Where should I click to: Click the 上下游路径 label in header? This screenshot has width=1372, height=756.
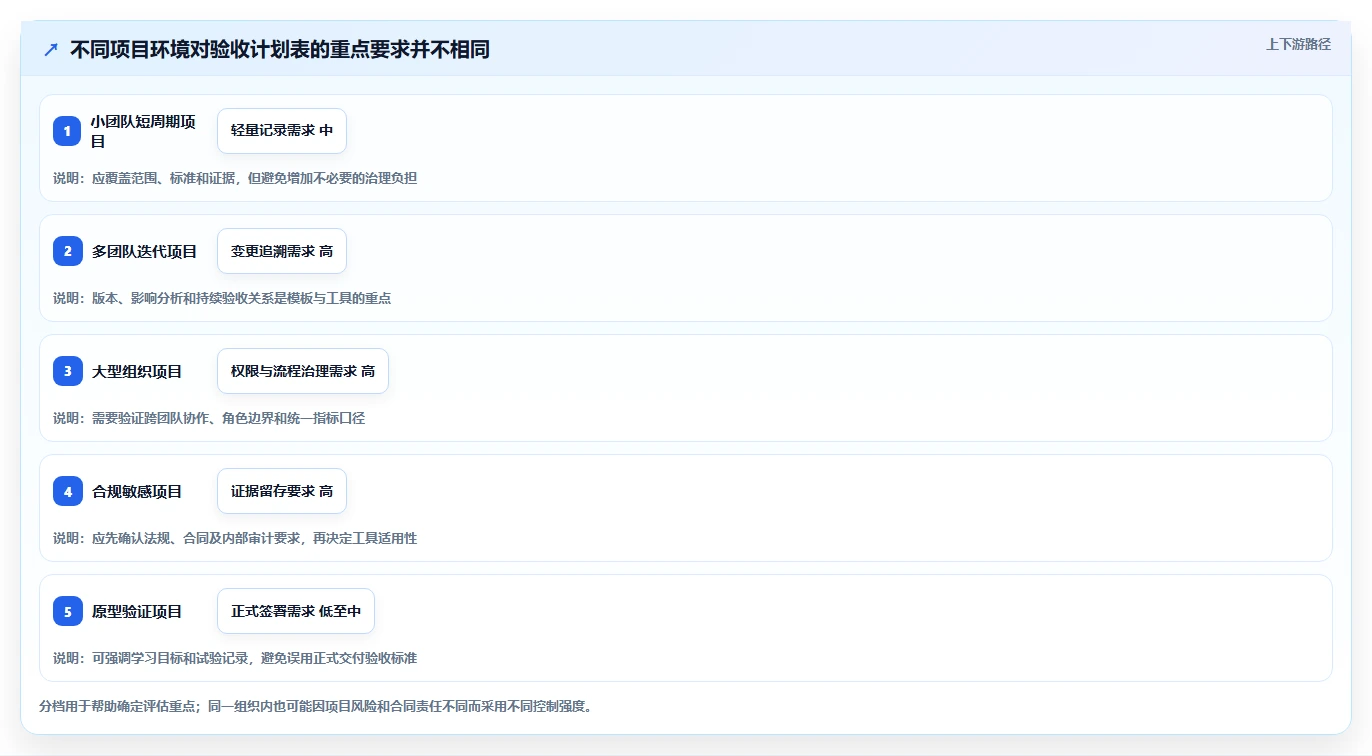click(x=1298, y=44)
